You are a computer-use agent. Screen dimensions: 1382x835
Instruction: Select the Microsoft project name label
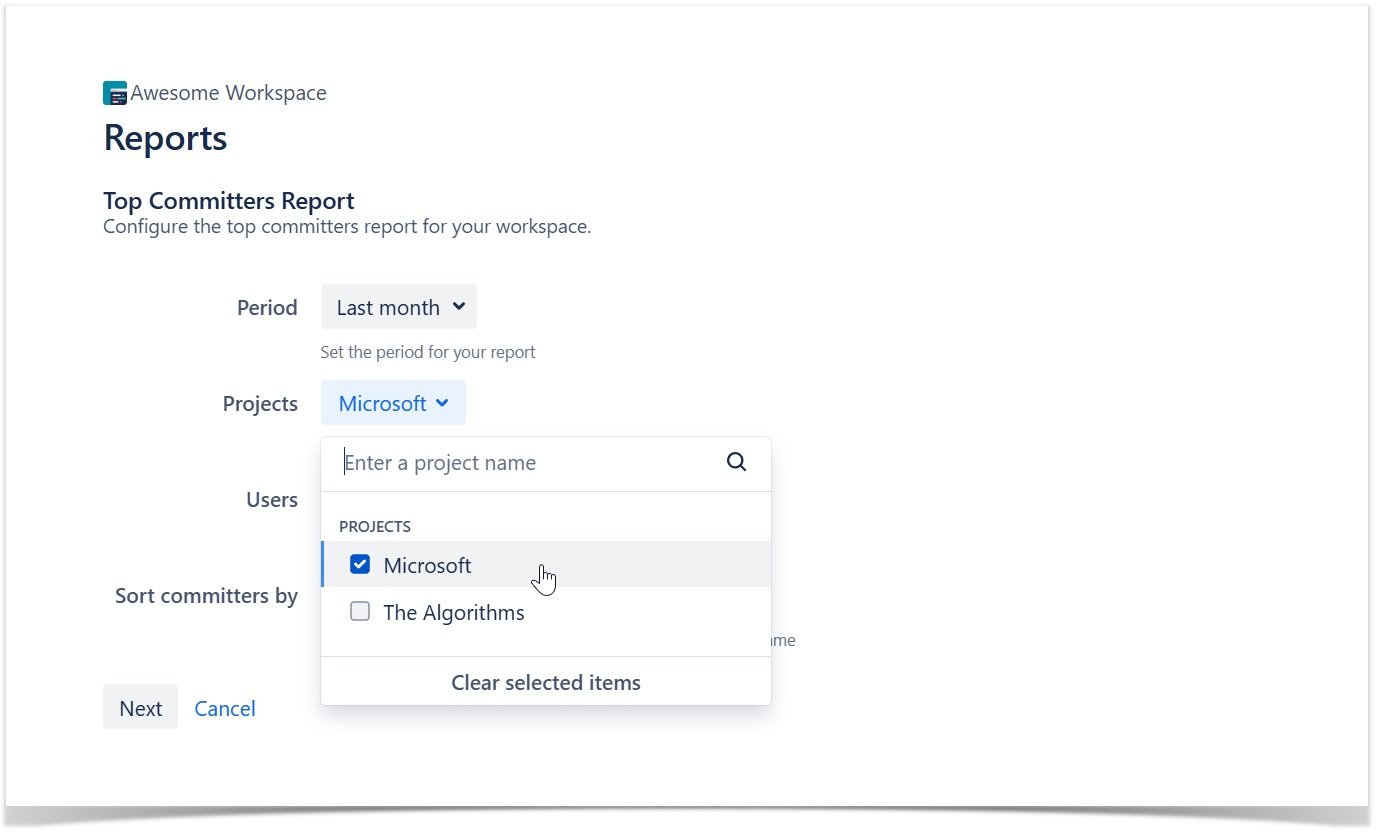coord(427,566)
